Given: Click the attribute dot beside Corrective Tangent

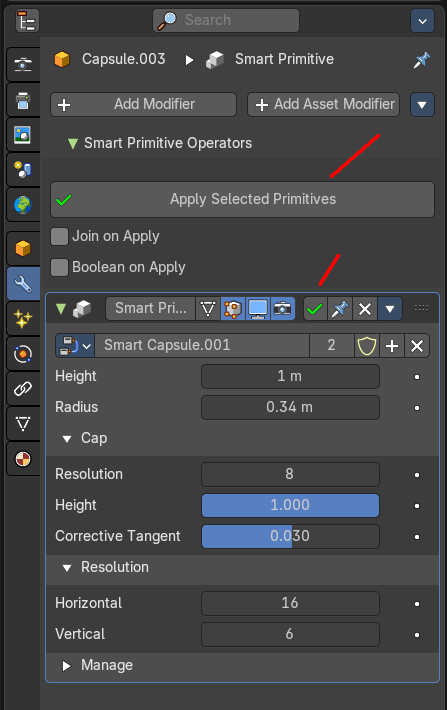Looking at the screenshot, I should coord(417,537).
